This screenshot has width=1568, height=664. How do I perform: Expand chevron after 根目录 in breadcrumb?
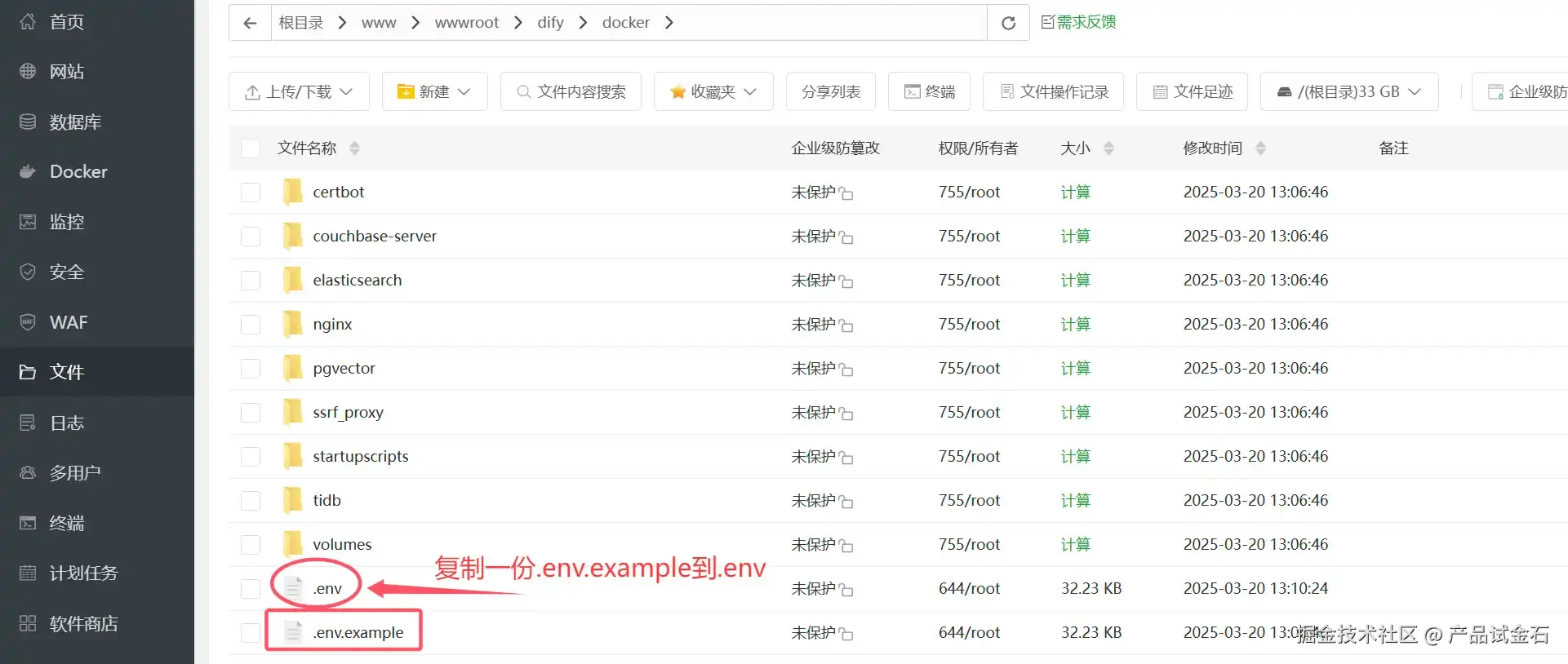[342, 23]
